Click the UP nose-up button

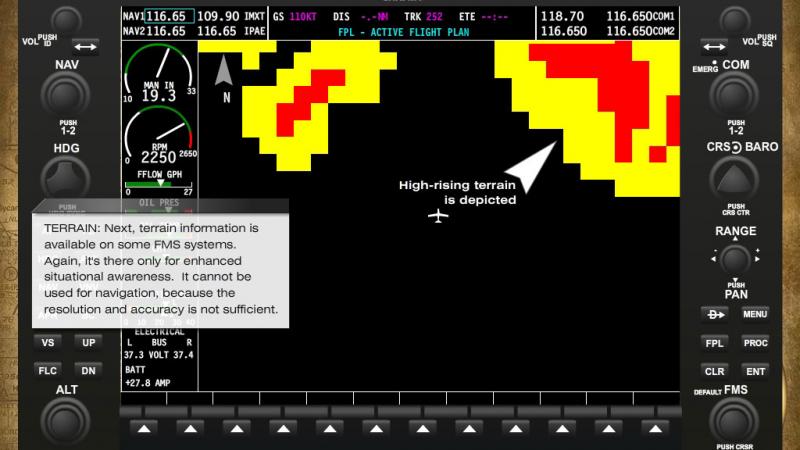(x=88, y=343)
